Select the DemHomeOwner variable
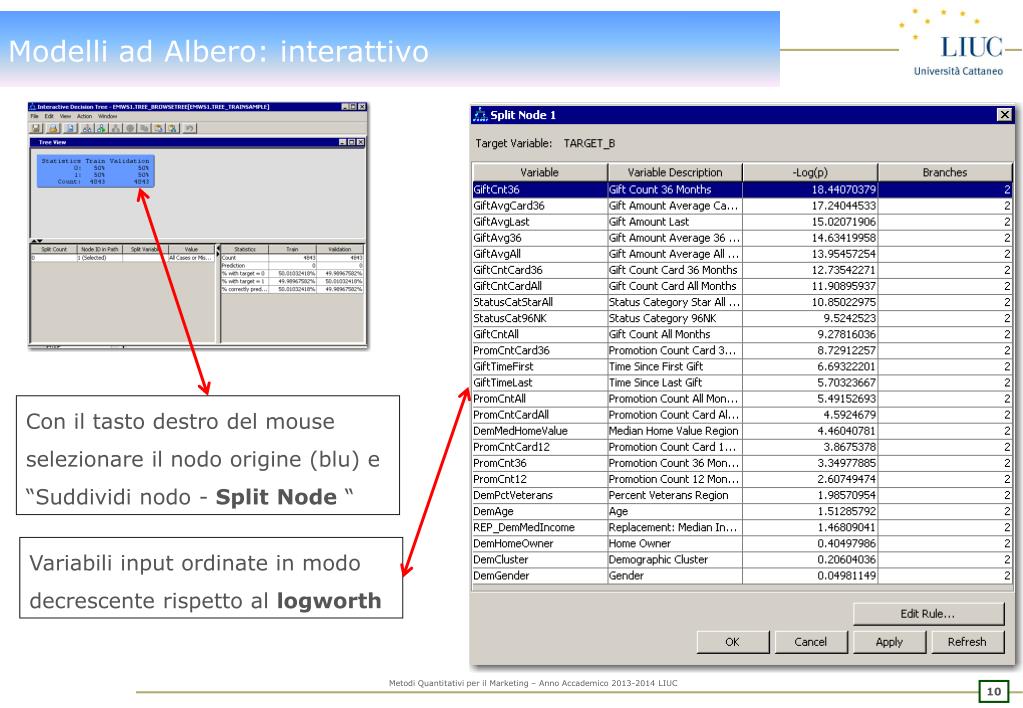1023x708 pixels. [x=540, y=543]
